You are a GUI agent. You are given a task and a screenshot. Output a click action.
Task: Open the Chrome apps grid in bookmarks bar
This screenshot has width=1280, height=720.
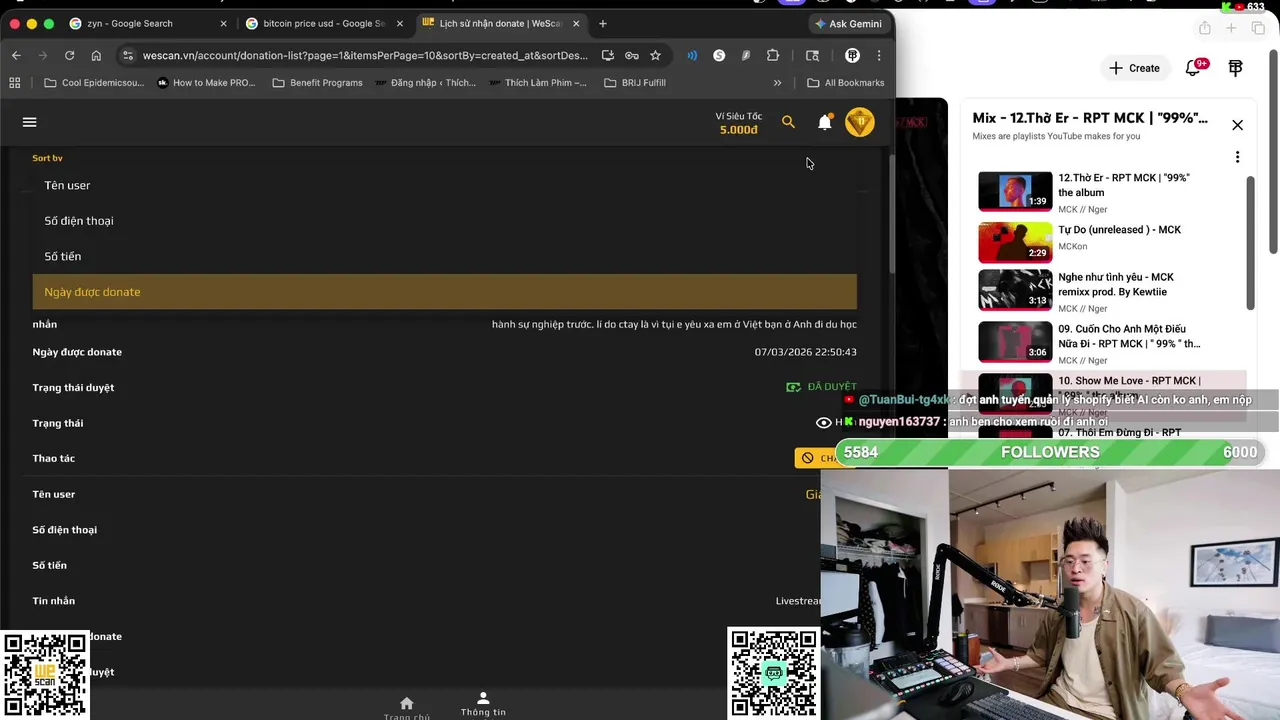(14, 83)
